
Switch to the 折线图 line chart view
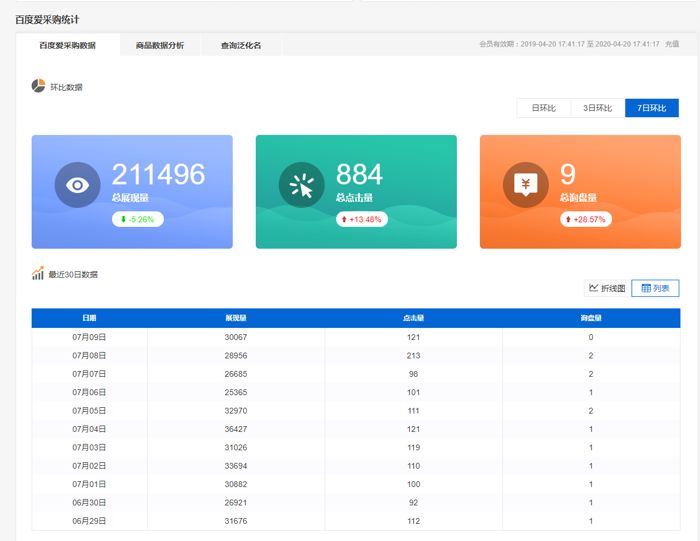tap(607, 288)
